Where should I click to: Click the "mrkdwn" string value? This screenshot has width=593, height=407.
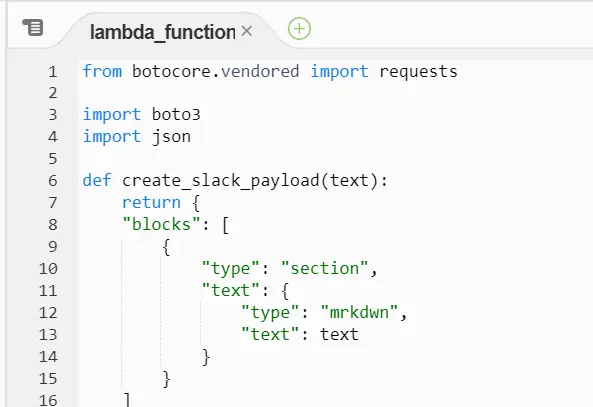tap(359, 312)
